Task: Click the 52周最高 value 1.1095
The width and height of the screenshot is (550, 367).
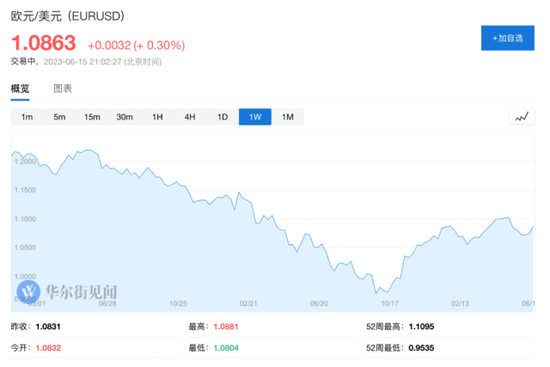Action: 421,327
